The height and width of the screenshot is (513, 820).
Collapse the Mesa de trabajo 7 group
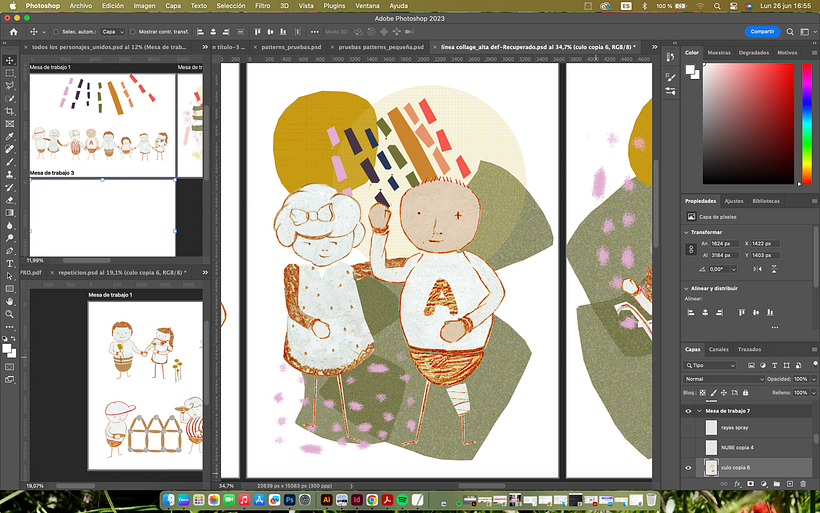coord(698,411)
